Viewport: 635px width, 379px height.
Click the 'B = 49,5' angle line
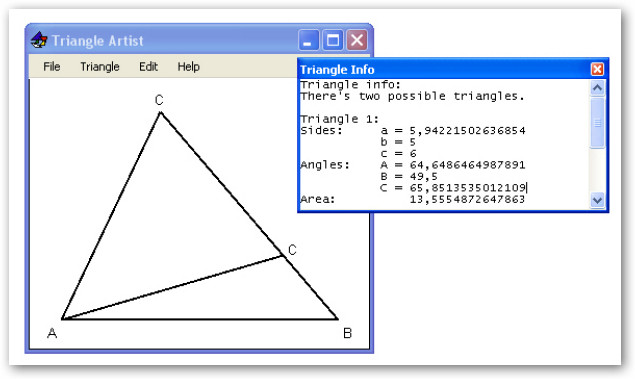coord(409,177)
